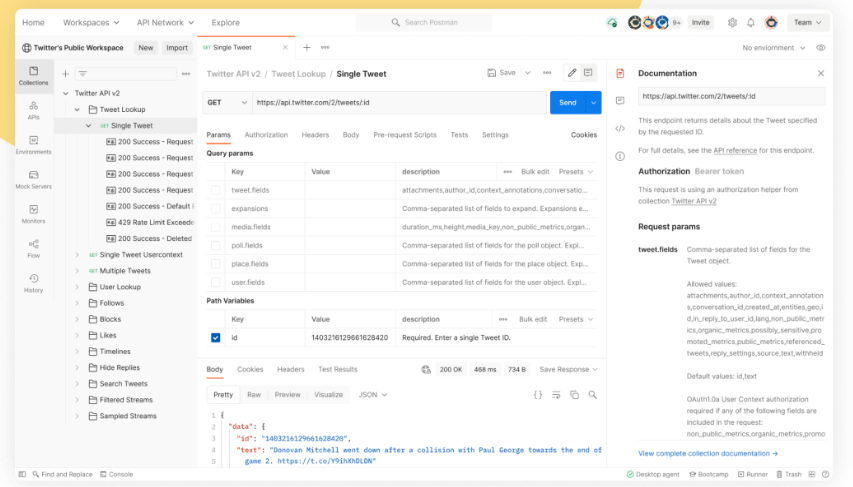Collapse the Tweet Lookup folder
This screenshot has height=487, width=853.
pyautogui.click(x=77, y=109)
